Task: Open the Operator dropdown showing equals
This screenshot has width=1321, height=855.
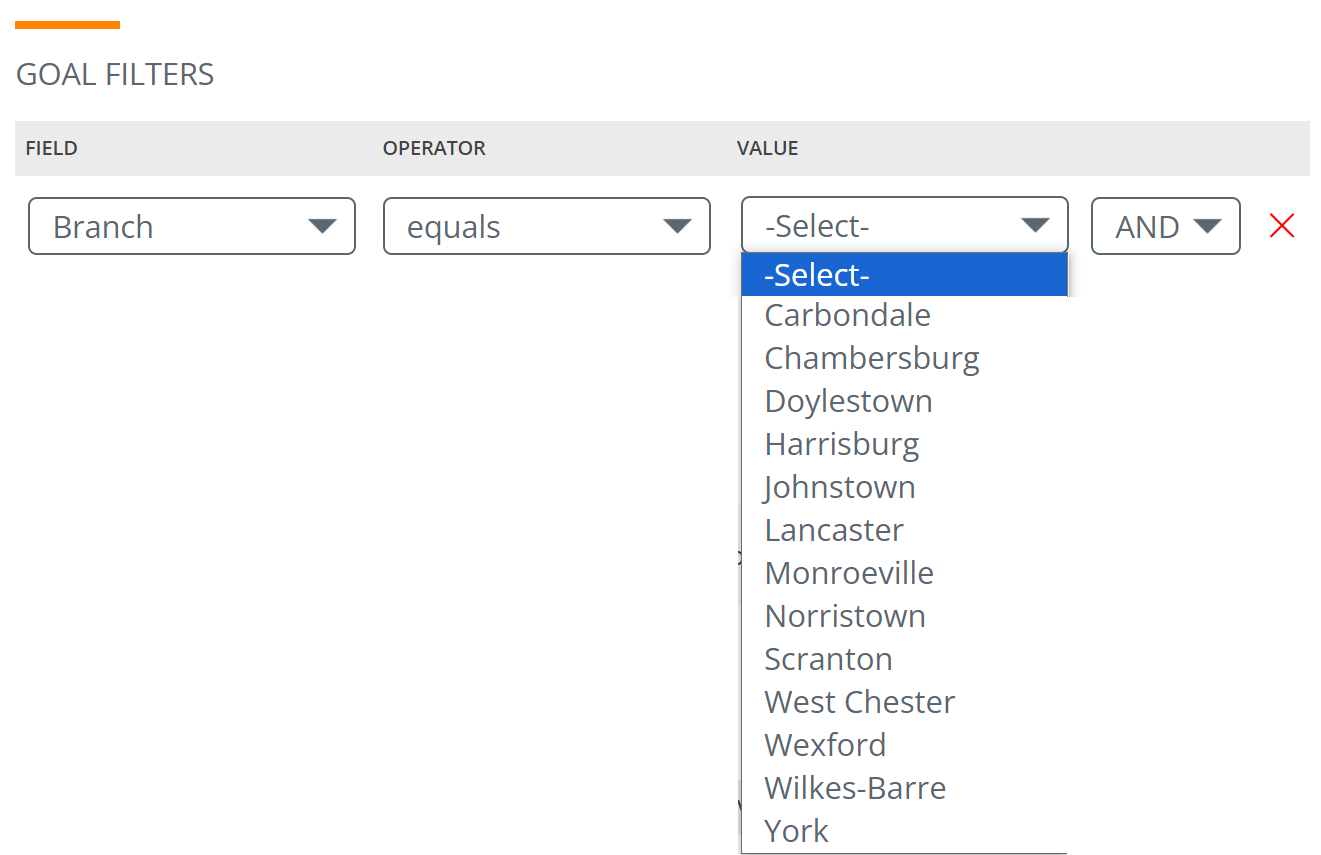Action: point(547,226)
